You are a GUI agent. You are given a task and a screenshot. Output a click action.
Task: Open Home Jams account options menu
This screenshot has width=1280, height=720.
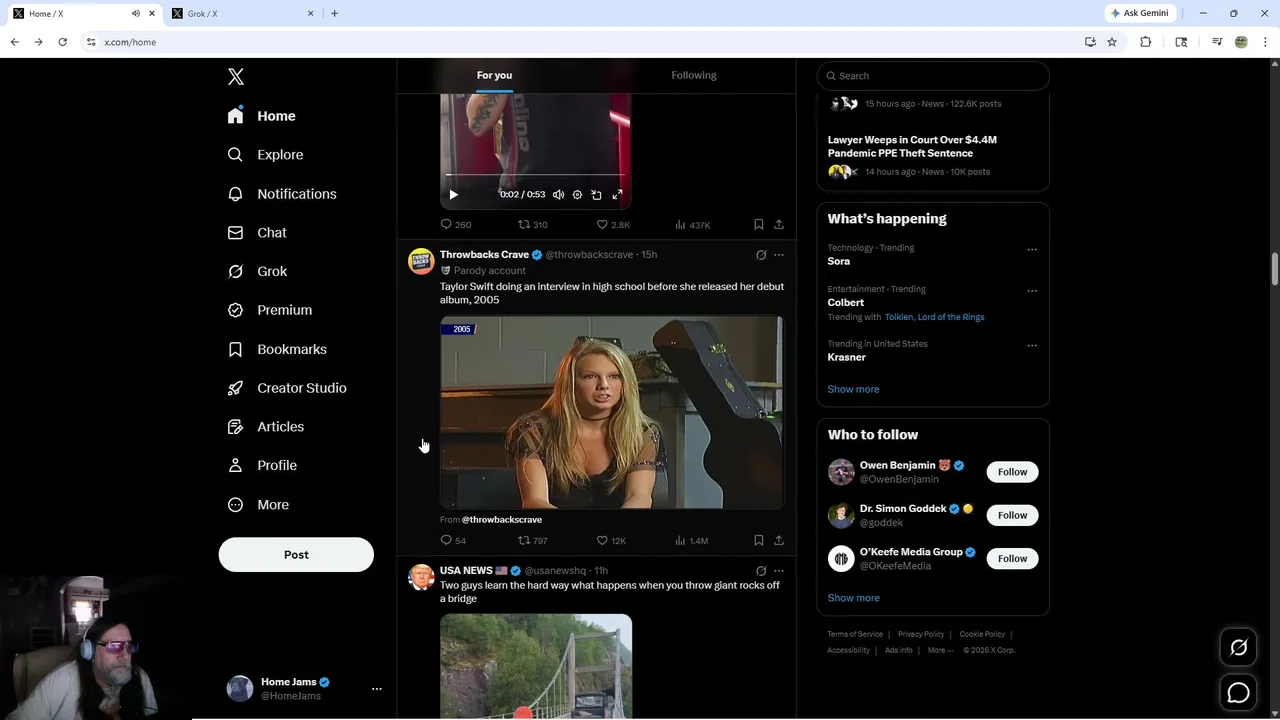tap(377, 689)
